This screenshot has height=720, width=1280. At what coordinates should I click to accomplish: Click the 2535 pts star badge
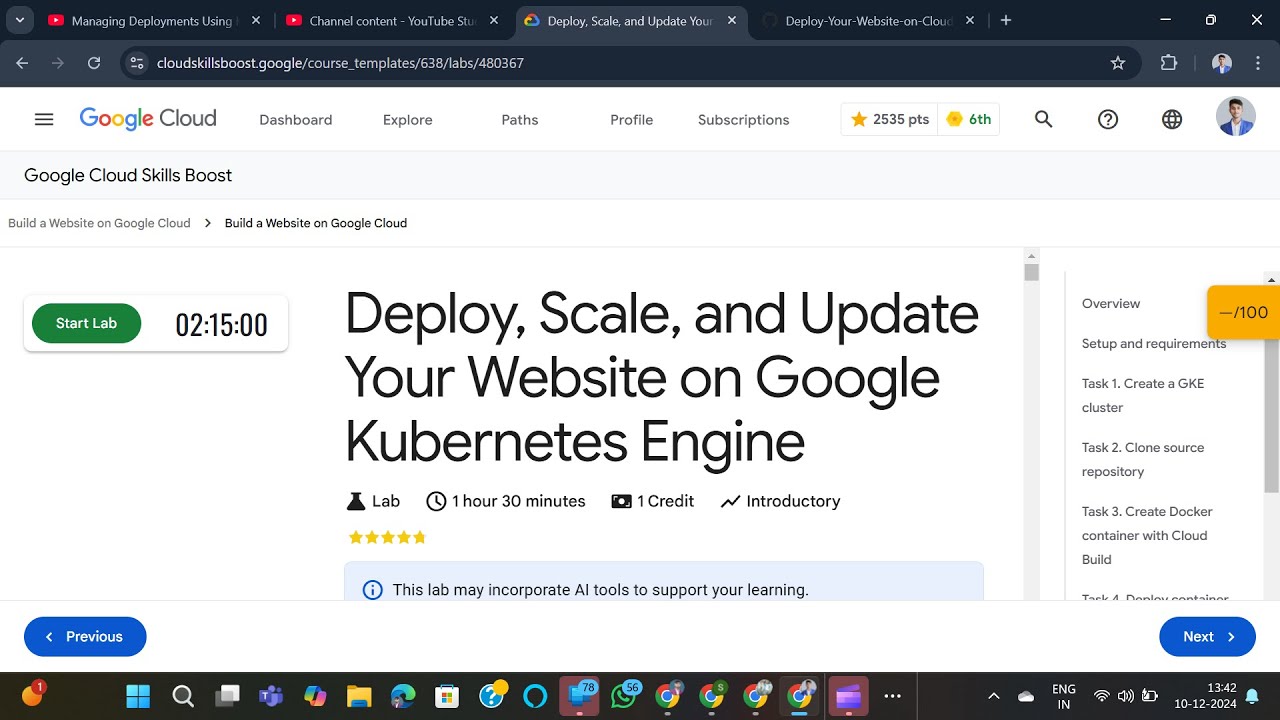tap(889, 119)
